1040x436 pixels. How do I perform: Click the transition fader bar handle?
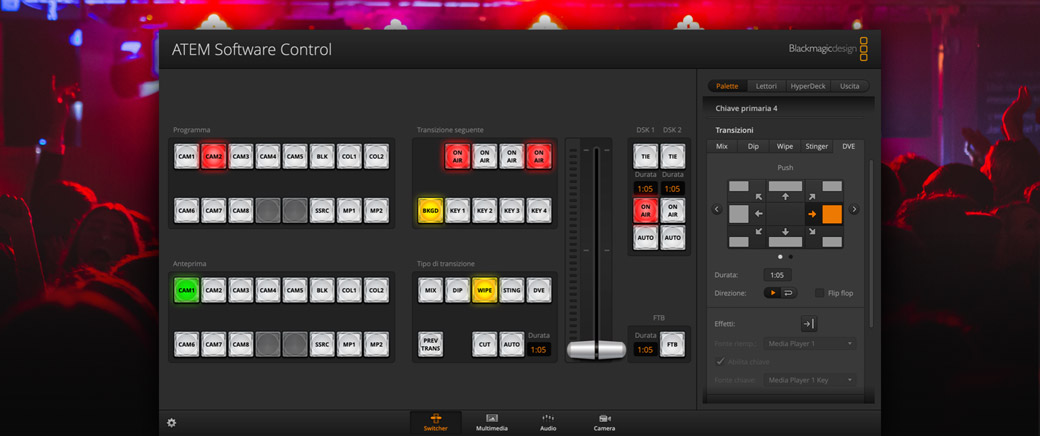(x=596, y=349)
